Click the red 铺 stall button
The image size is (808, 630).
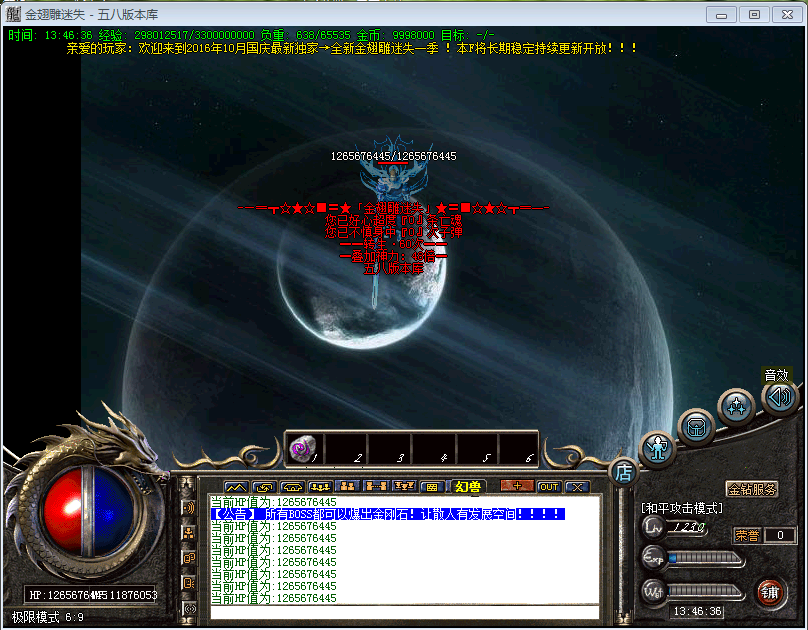(770, 592)
